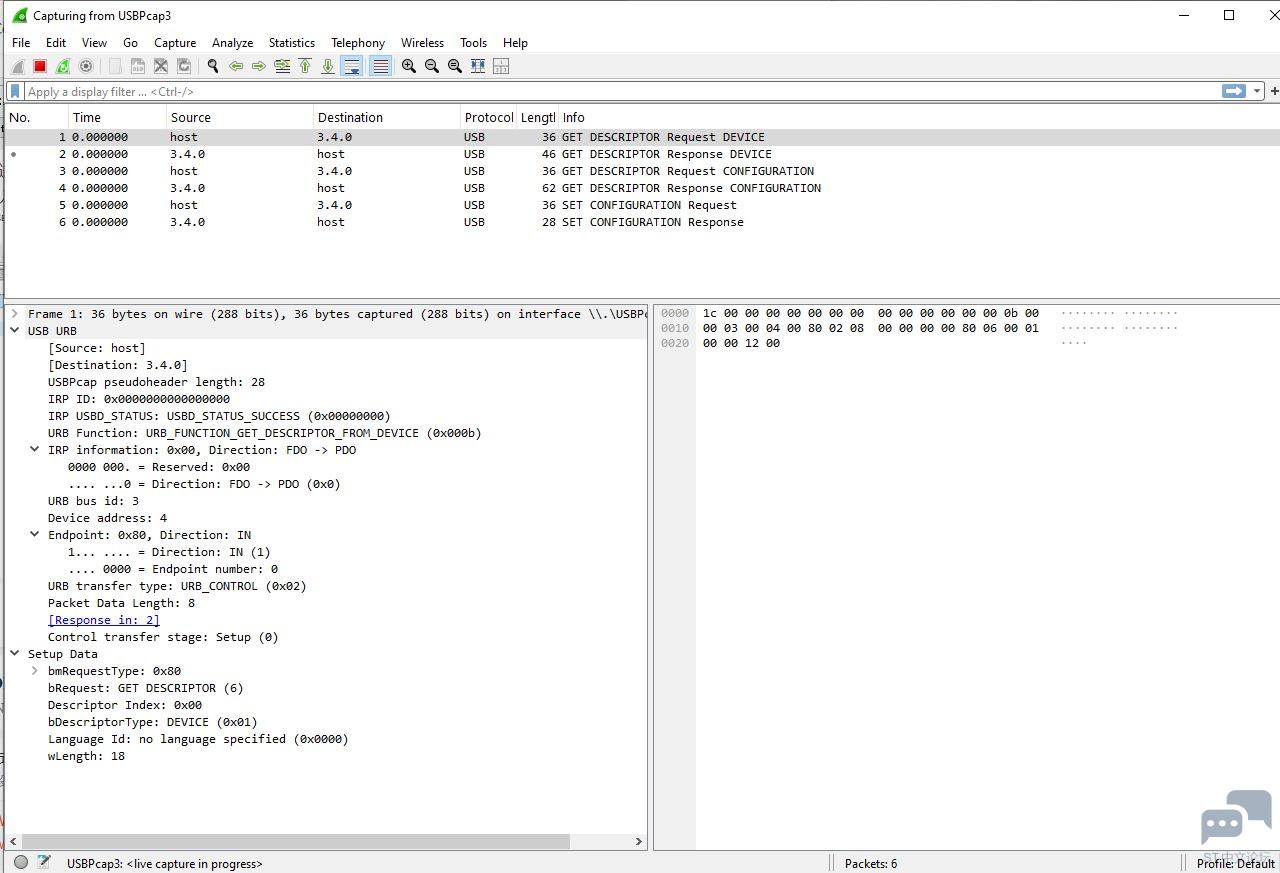The height and width of the screenshot is (873, 1280).
Task: Collapse the Setup Data section
Action: click(15, 654)
